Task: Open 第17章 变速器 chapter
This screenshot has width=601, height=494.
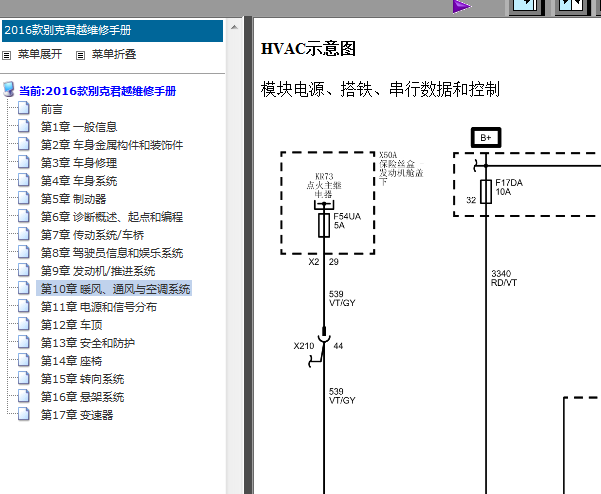Action: [x=77, y=415]
